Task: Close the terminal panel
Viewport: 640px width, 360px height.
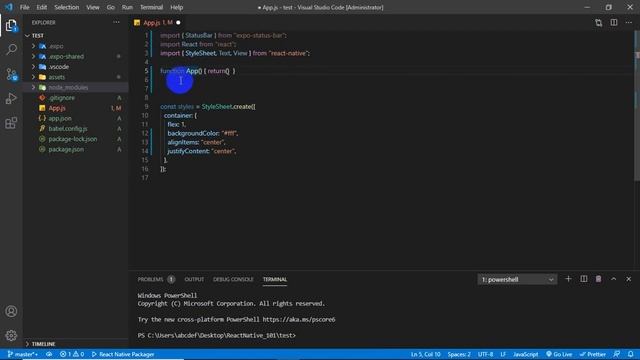Action: pyautogui.click(x=629, y=279)
